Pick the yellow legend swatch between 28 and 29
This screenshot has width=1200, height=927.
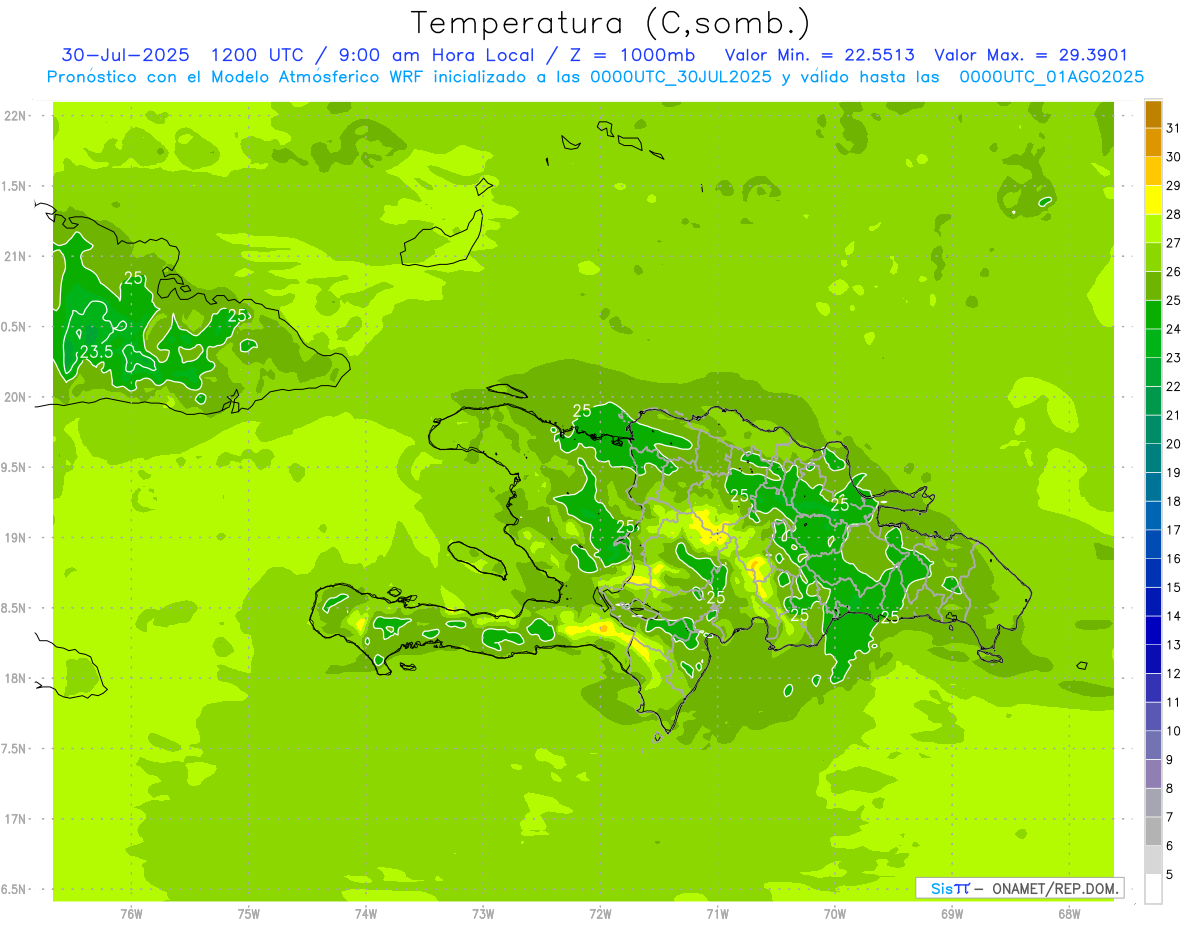(1153, 199)
